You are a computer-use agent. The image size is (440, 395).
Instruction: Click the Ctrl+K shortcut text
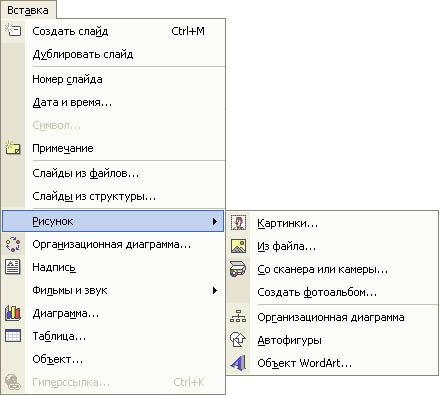189,382
